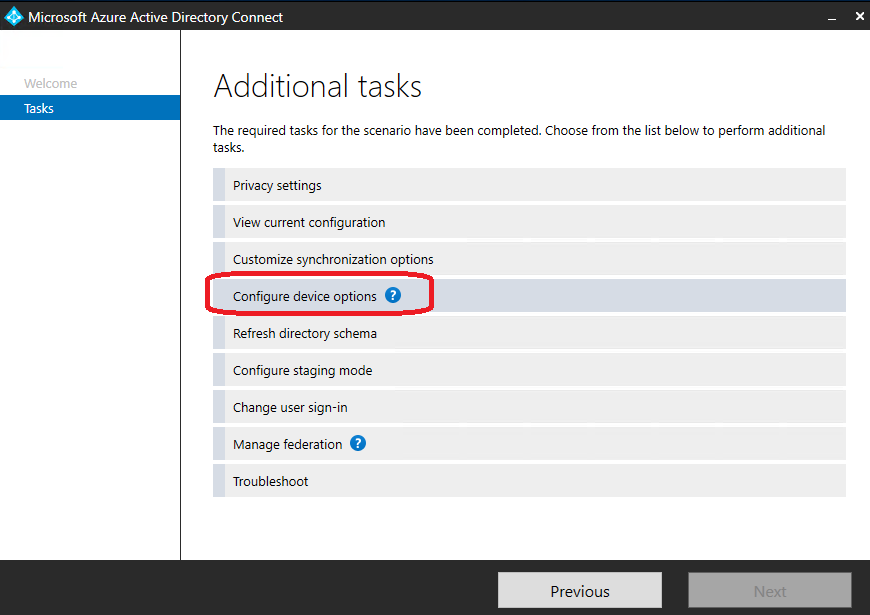Select the Welcome entry in the sidebar
Viewport: 870px width, 615px height.
(51, 83)
